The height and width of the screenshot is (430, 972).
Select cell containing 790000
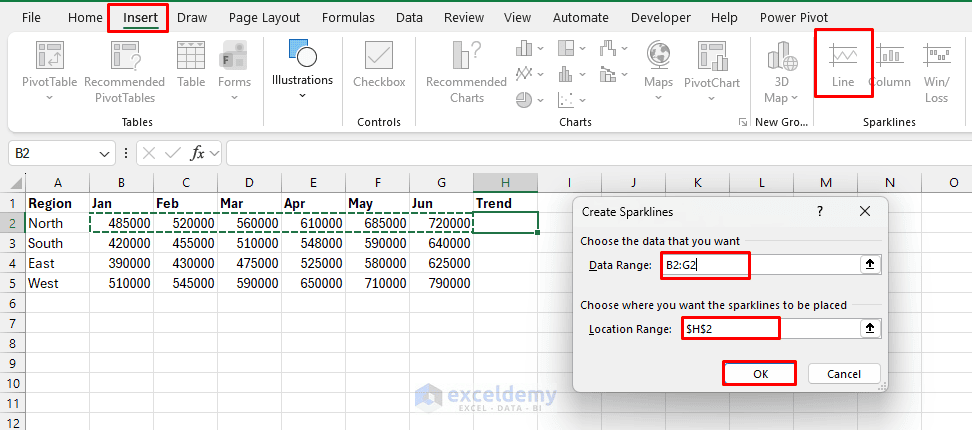click(441, 283)
